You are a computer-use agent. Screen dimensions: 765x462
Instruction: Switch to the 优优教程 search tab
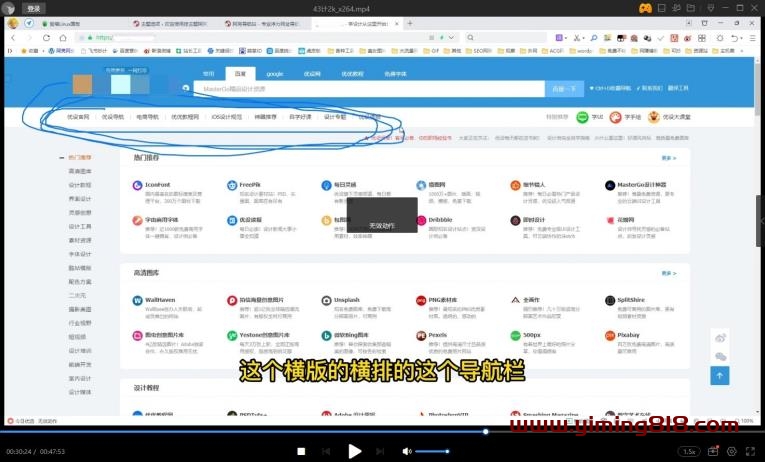352,74
